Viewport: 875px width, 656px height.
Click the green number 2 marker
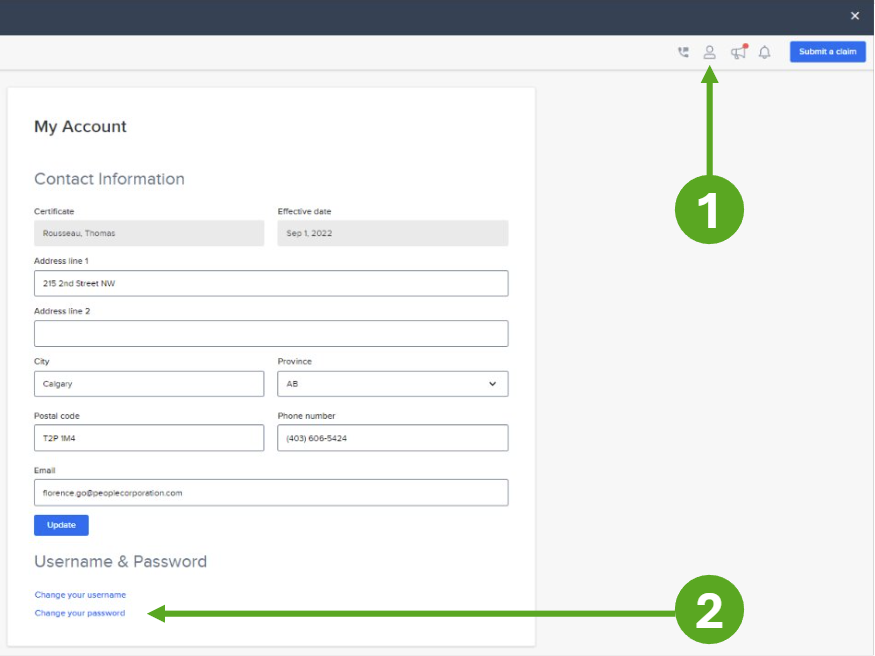pyautogui.click(x=709, y=612)
